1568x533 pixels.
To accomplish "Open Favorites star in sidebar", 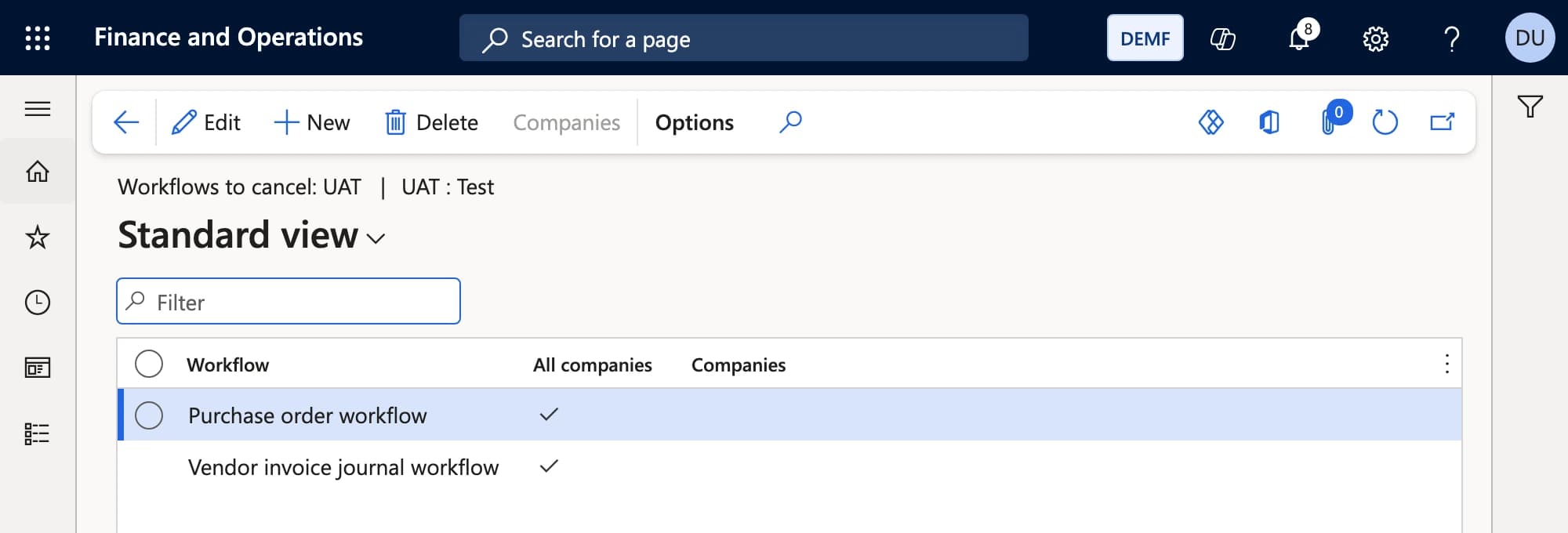I will pos(38,237).
